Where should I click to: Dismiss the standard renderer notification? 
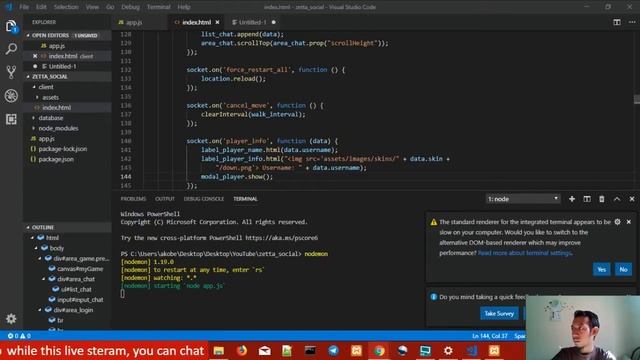click(x=629, y=222)
